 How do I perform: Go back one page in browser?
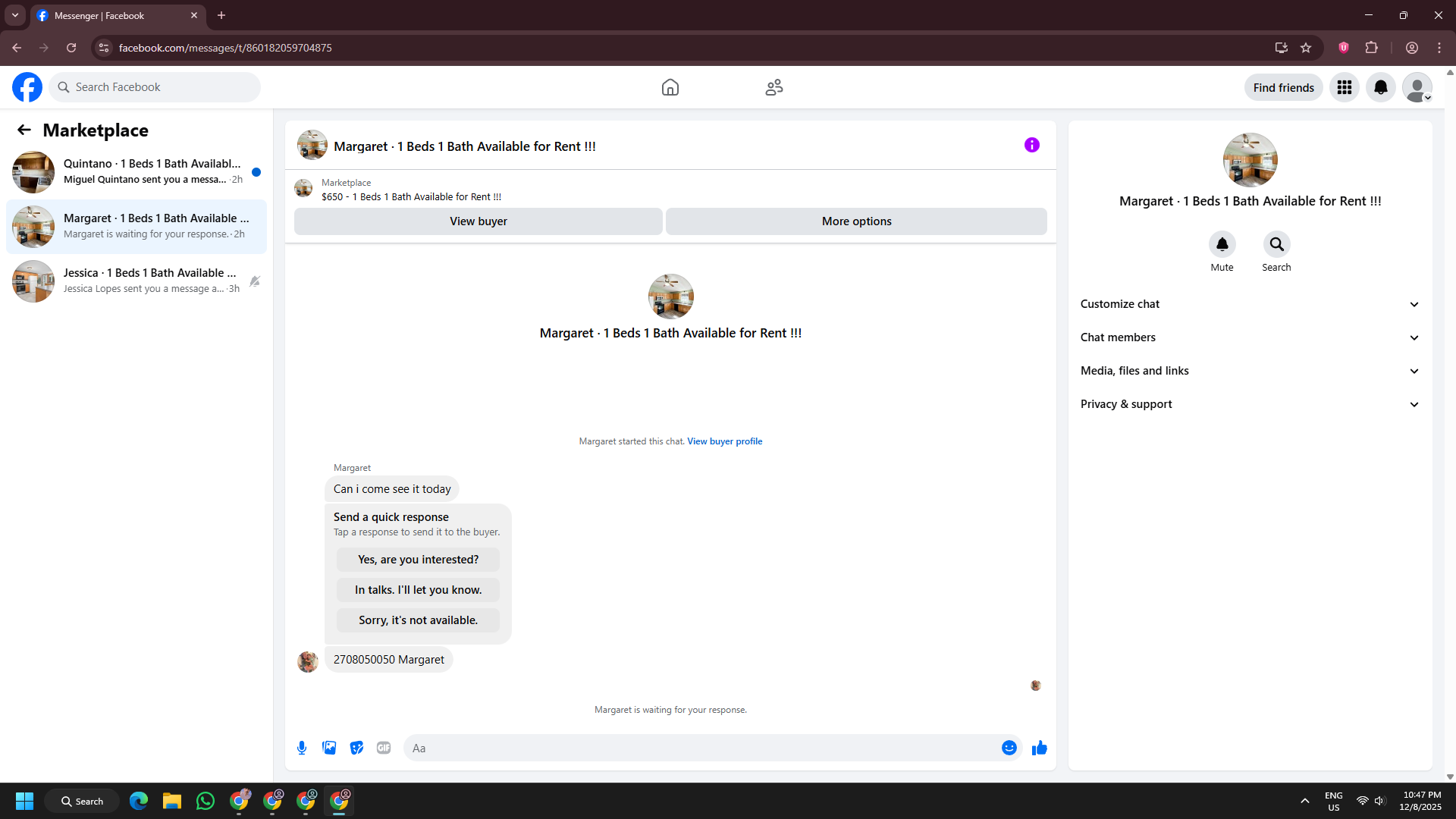(x=17, y=48)
